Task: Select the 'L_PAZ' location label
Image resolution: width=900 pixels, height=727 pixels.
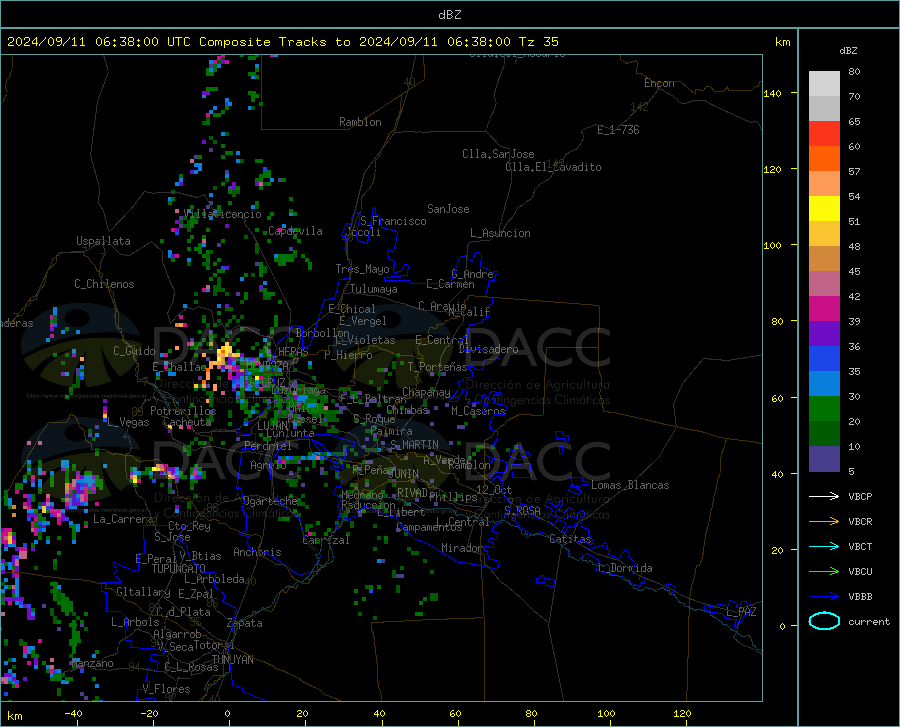Action: (741, 612)
